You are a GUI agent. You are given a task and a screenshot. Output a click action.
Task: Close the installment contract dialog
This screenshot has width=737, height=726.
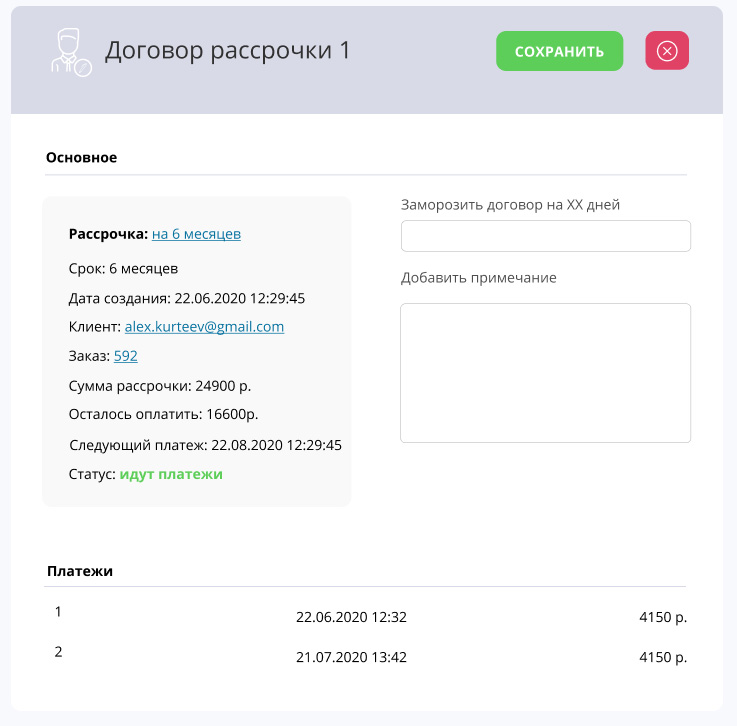(667, 51)
